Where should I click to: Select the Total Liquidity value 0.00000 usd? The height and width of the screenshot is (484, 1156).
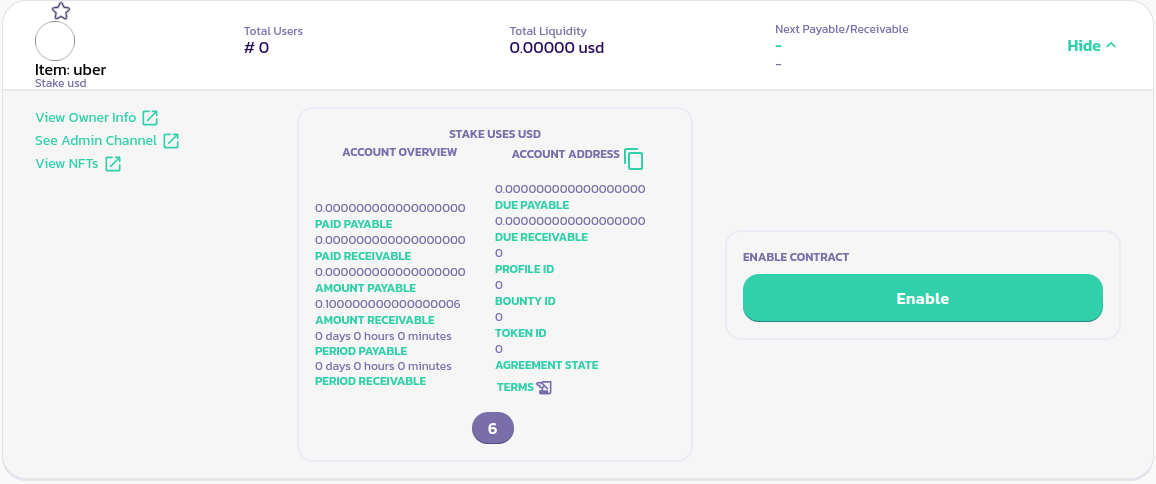(x=556, y=47)
